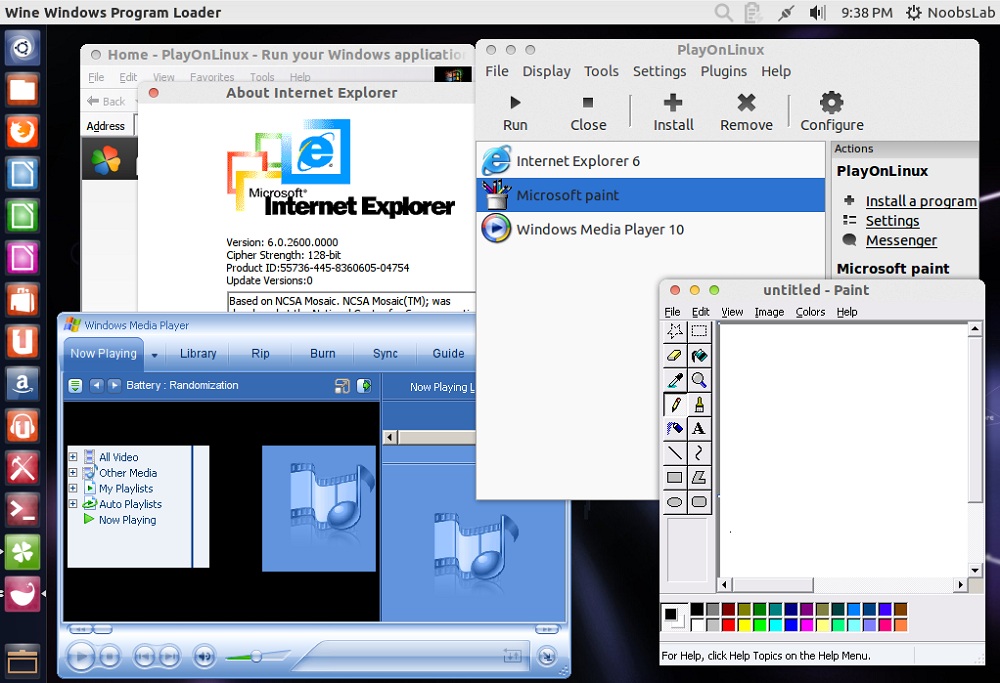Viewport: 1000px width, 683px height.
Task: Open the Now Playing tab dropdown arrow
Action: click(154, 355)
